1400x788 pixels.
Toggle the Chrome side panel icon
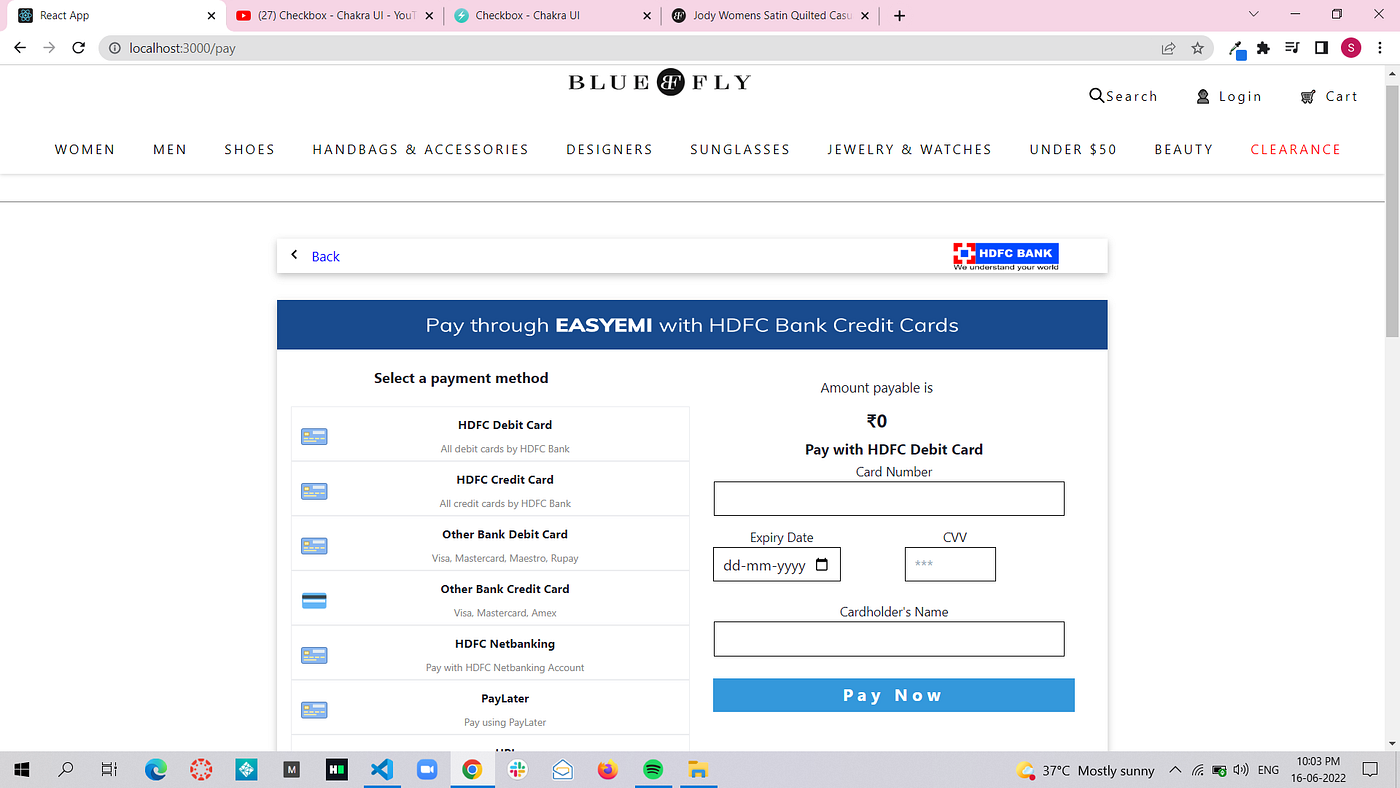[x=1321, y=48]
